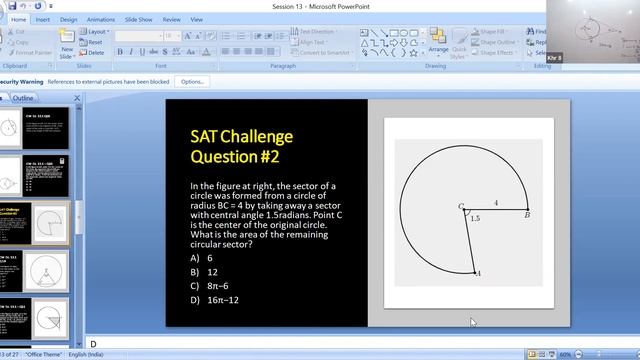Undo the last action
The image size is (640, 360).
pyautogui.click(x=23, y=6)
